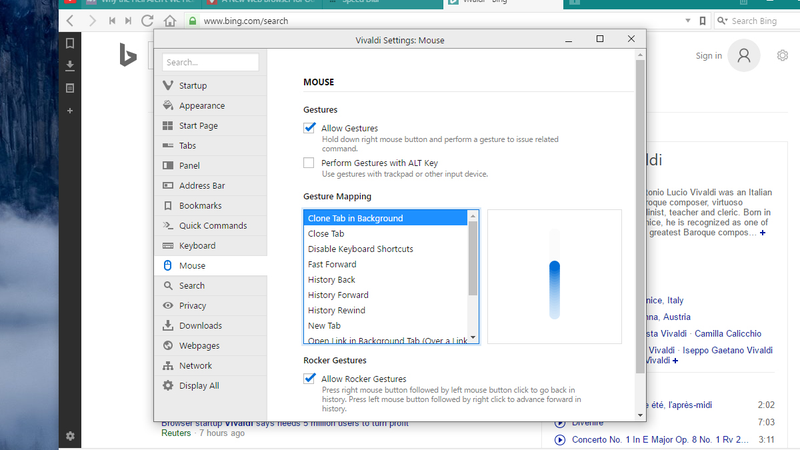Open the Start Page settings section
Viewport: 800px width, 450px height.
(211, 126)
